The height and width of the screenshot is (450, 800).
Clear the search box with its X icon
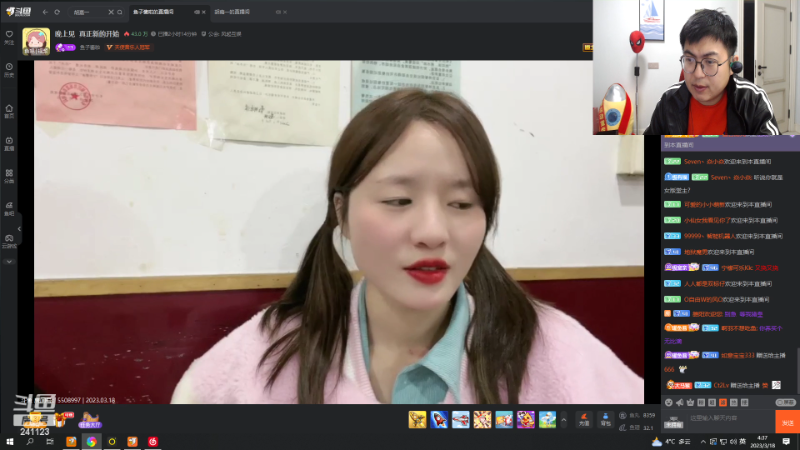tap(111, 12)
